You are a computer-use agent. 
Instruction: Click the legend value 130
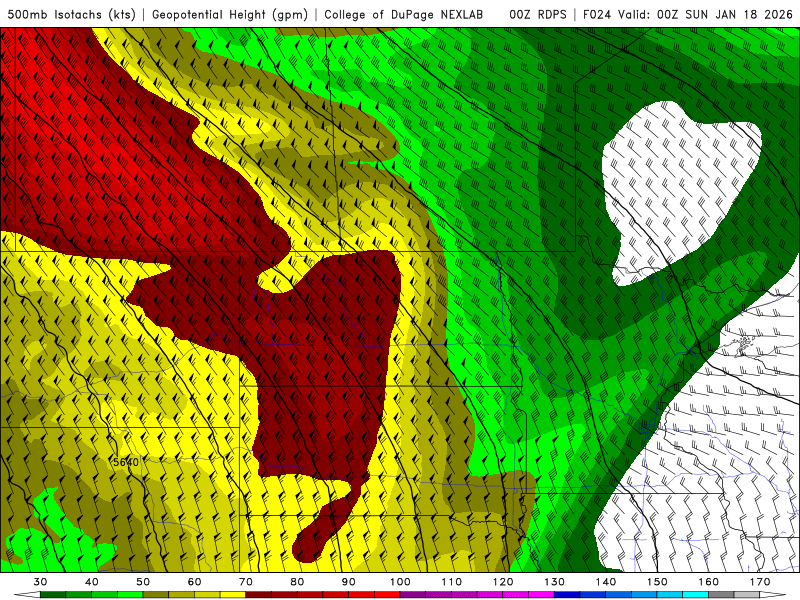pyautogui.click(x=555, y=582)
